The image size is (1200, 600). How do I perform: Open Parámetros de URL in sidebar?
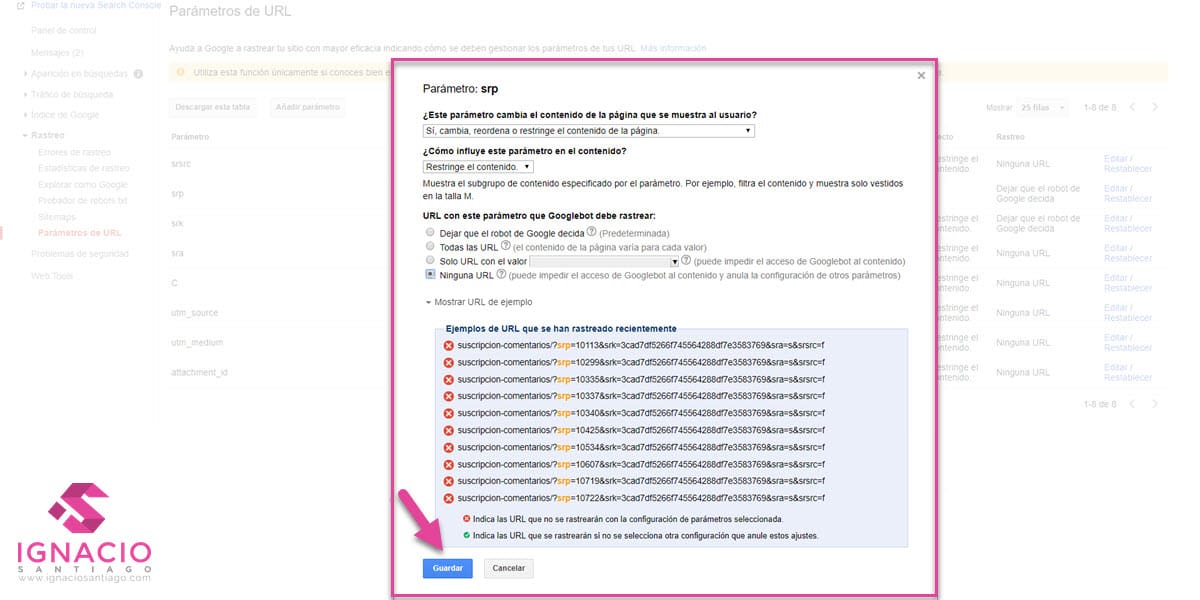80,233
